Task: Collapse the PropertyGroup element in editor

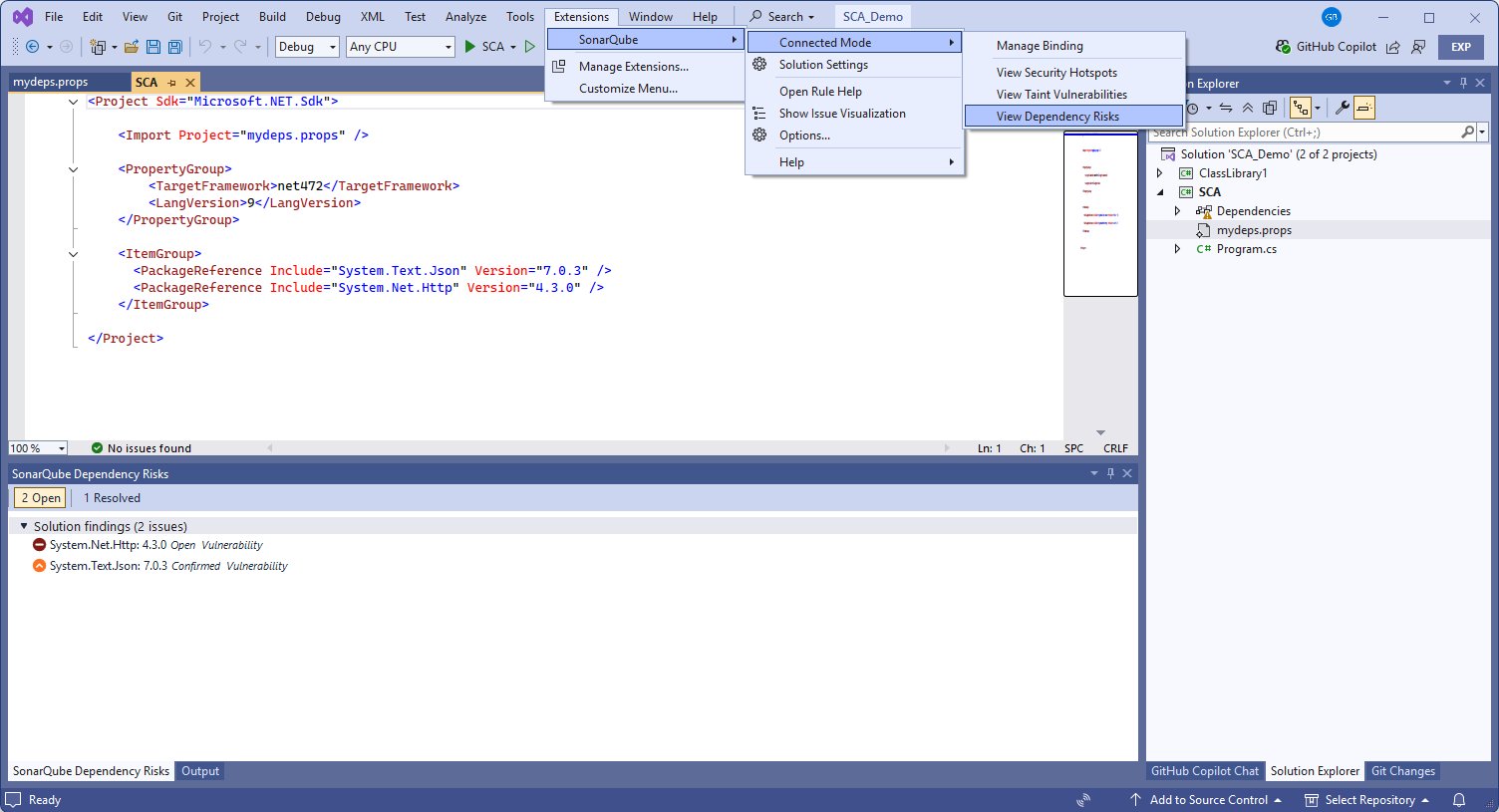Action: (x=73, y=169)
